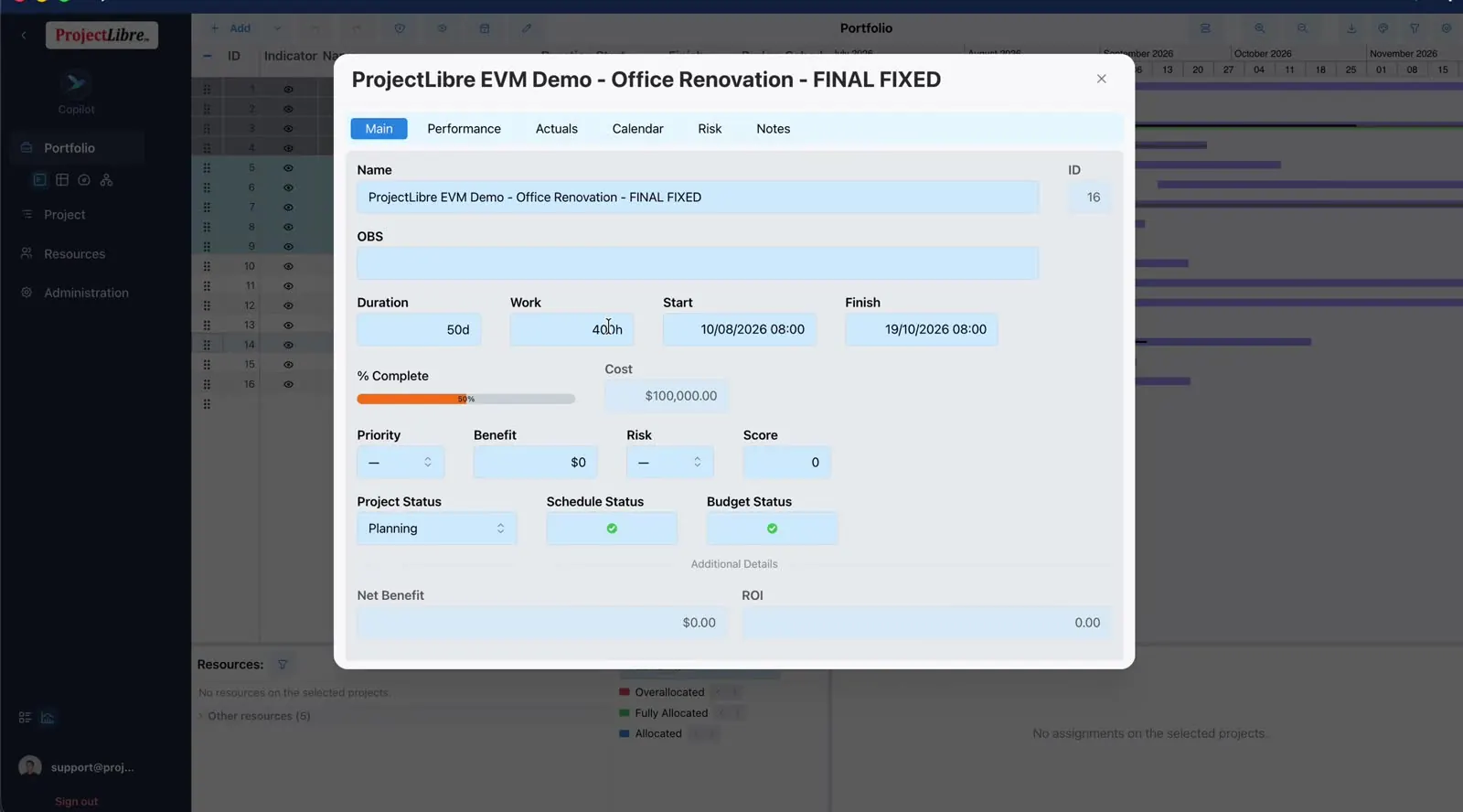The image size is (1463, 812).
Task: Click the zoom out magnifier in Portfolio toolbar
Action: (1302, 28)
